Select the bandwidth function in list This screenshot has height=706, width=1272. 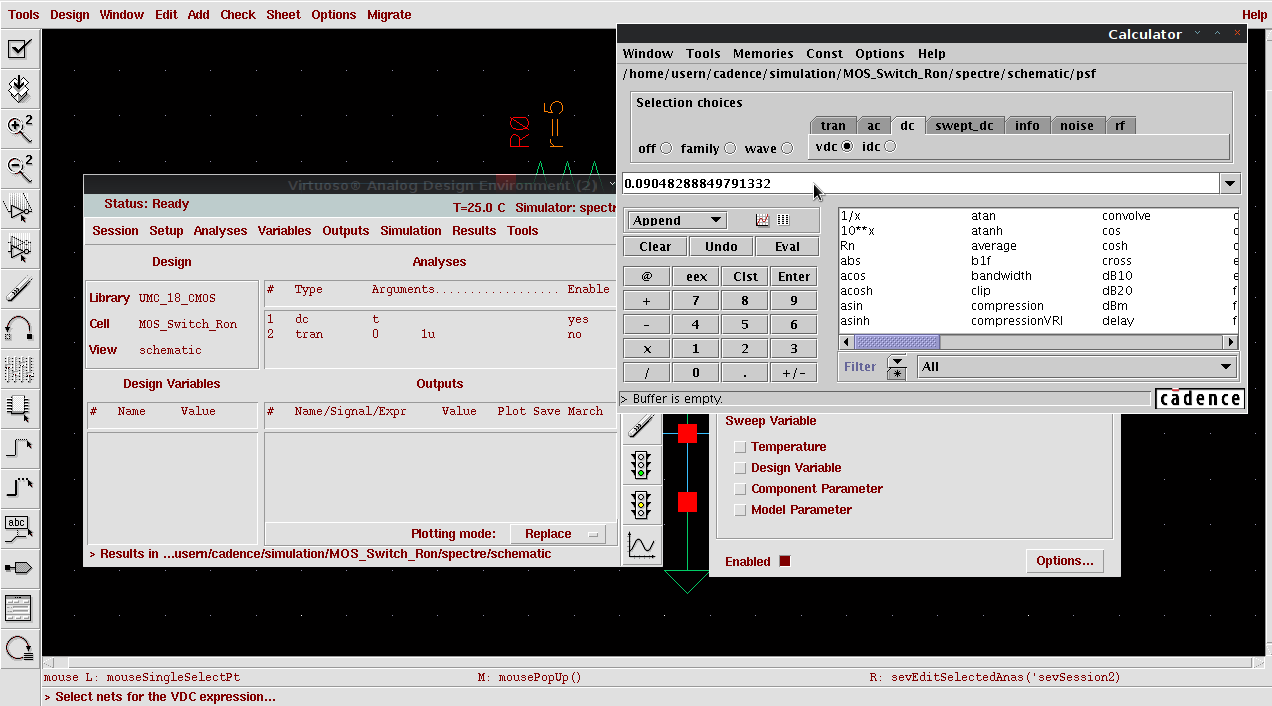(1001, 276)
